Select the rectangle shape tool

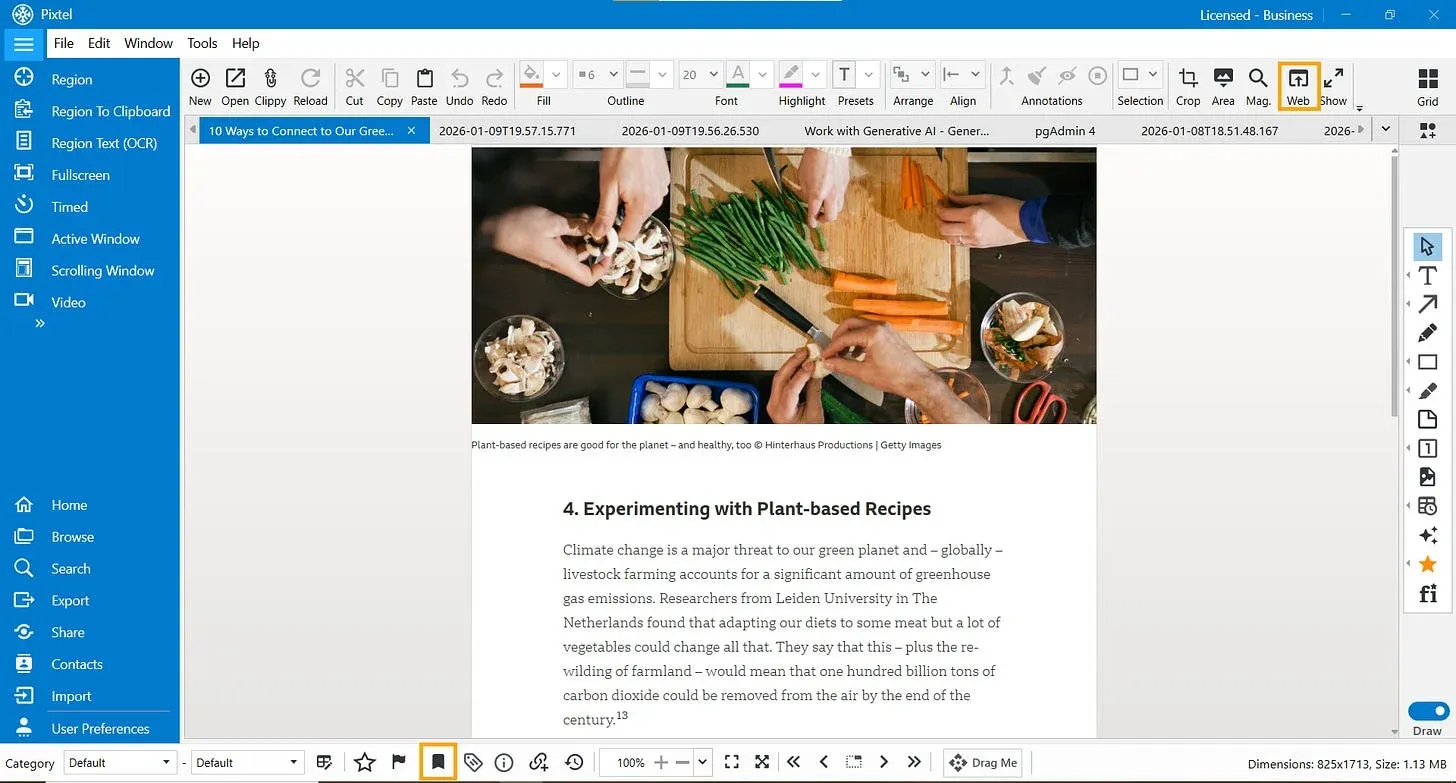[1427, 362]
